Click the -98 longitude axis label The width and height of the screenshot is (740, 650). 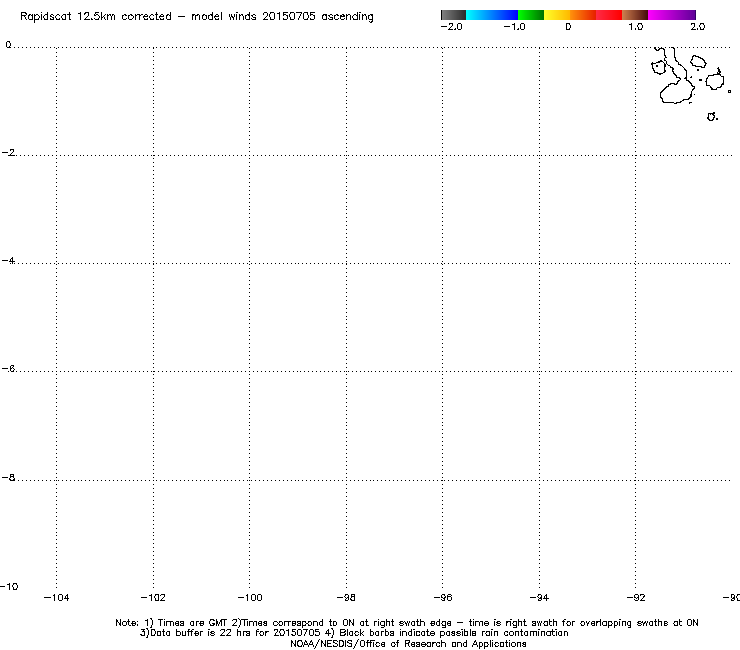346,598
